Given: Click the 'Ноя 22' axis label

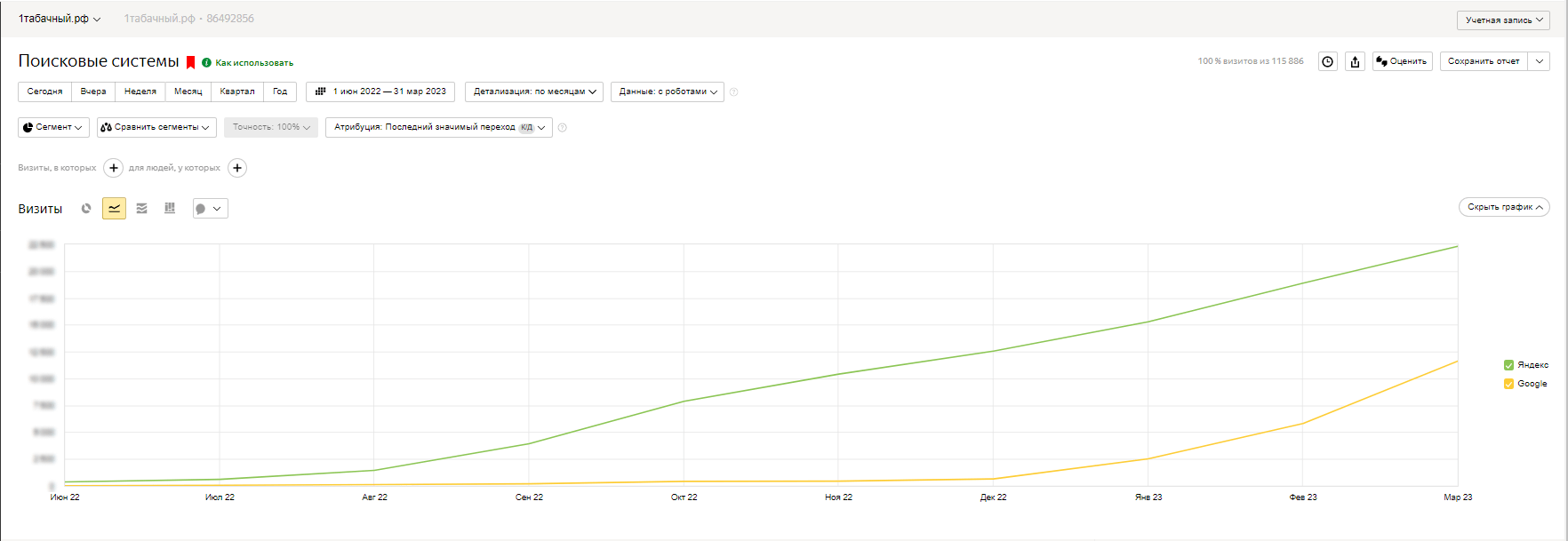Looking at the screenshot, I should click(x=838, y=497).
